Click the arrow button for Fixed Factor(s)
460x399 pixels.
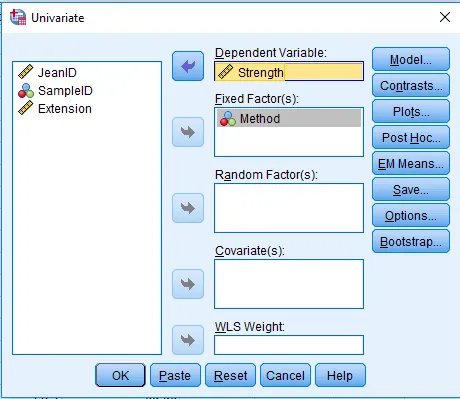click(188, 132)
